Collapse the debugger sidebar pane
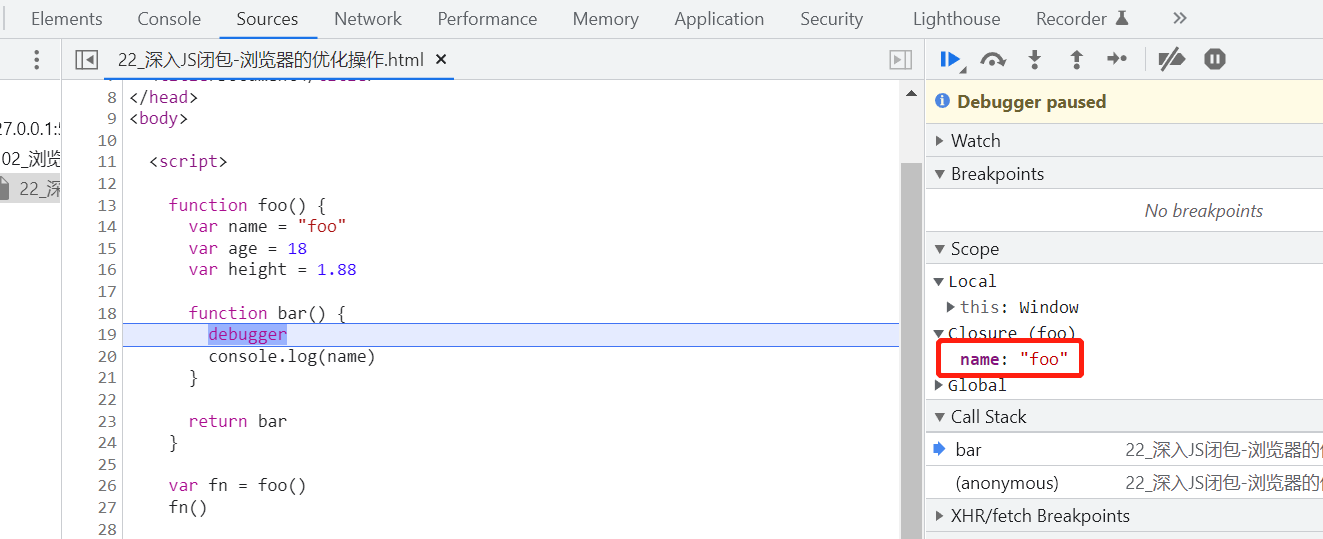This screenshot has height=539, width=1323. (x=900, y=60)
